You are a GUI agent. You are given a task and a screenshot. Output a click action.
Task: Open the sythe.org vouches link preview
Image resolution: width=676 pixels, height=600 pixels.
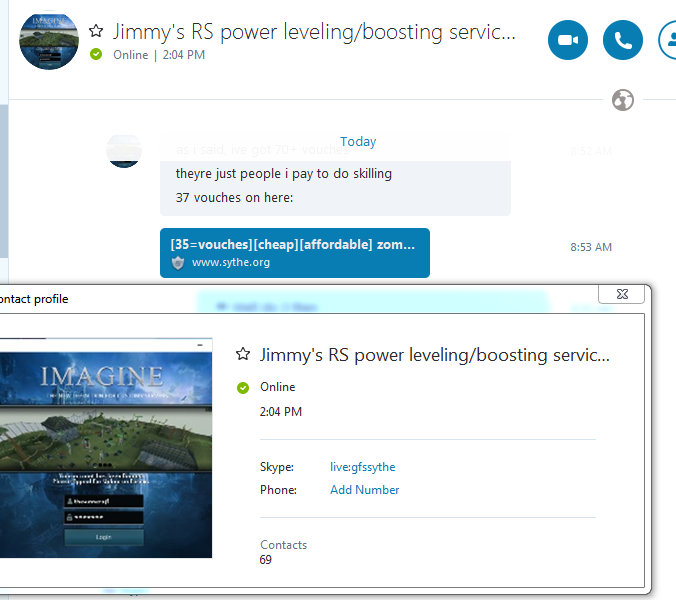pyautogui.click(x=294, y=253)
